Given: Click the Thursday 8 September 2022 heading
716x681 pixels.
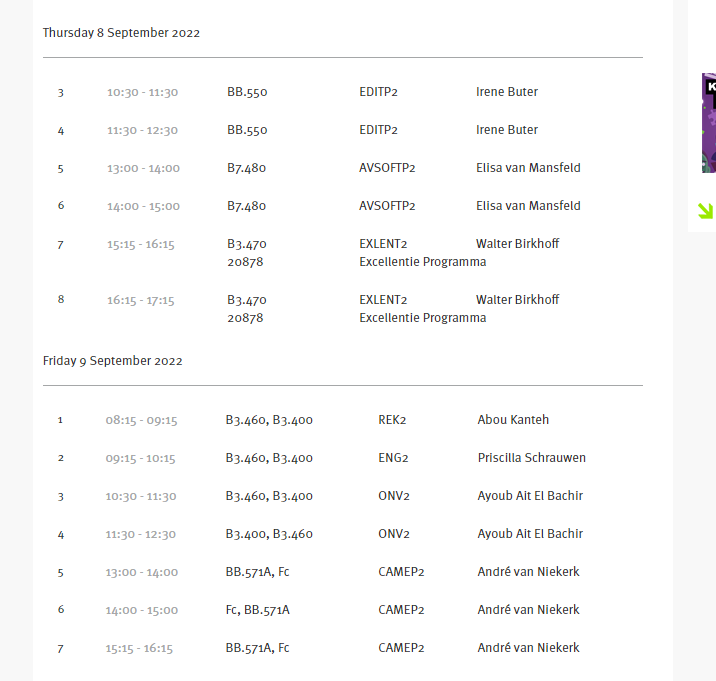Looking at the screenshot, I should click(121, 33).
